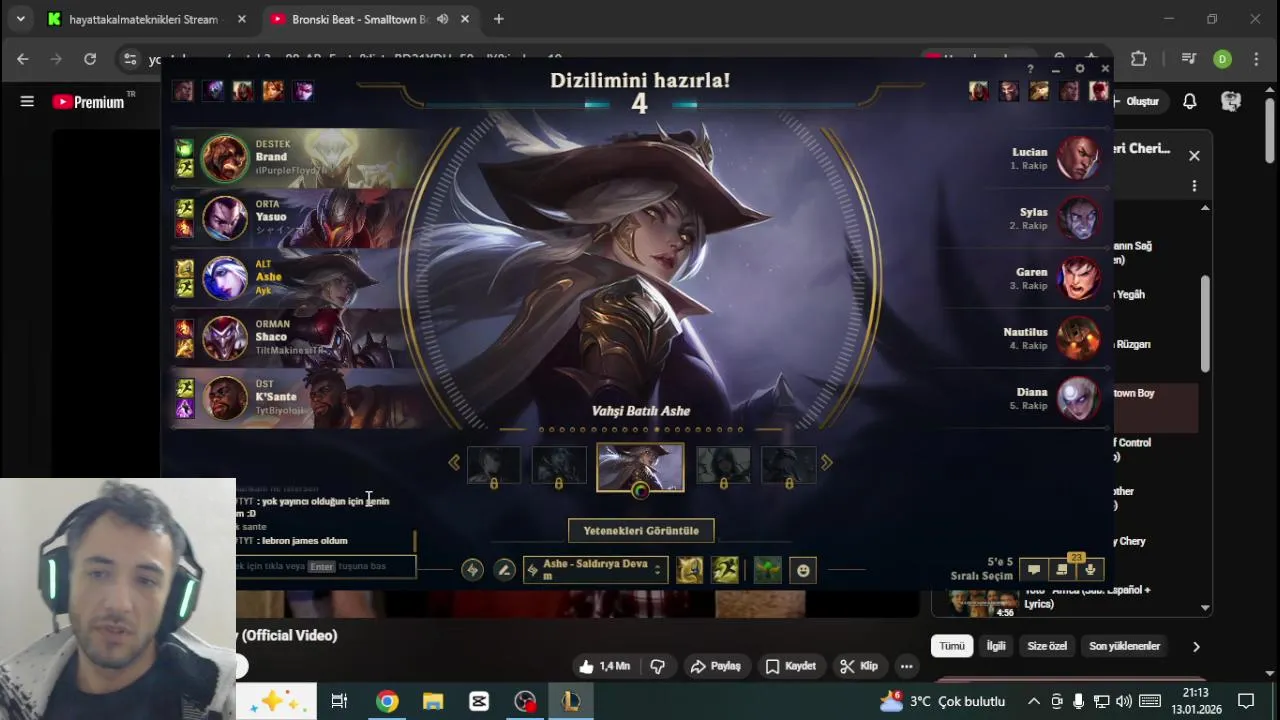Open the Chrome profile avatar D
This screenshot has height=720, width=1280.
pyautogui.click(x=1222, y=59)
